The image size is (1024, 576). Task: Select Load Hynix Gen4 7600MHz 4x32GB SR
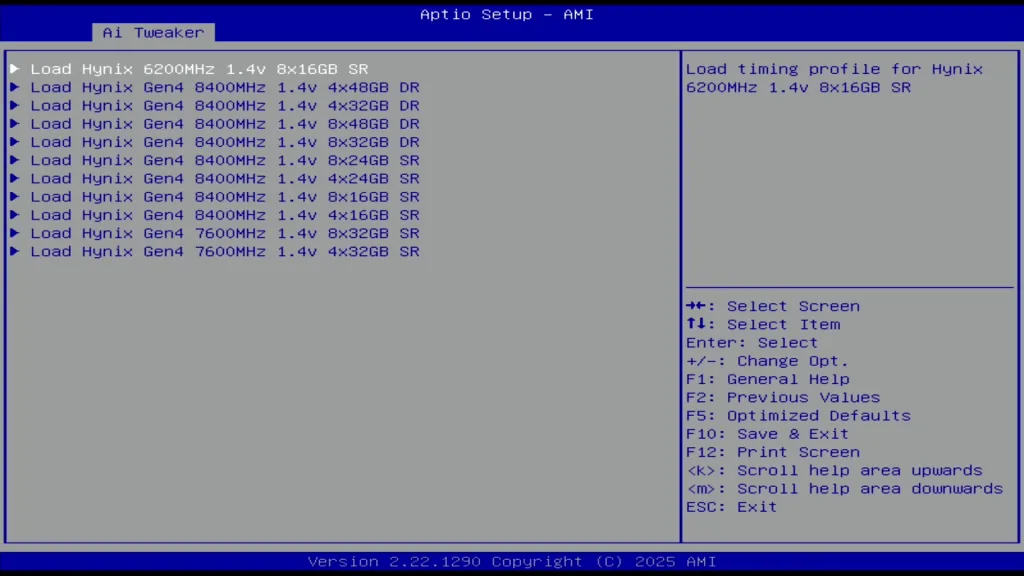224,252
